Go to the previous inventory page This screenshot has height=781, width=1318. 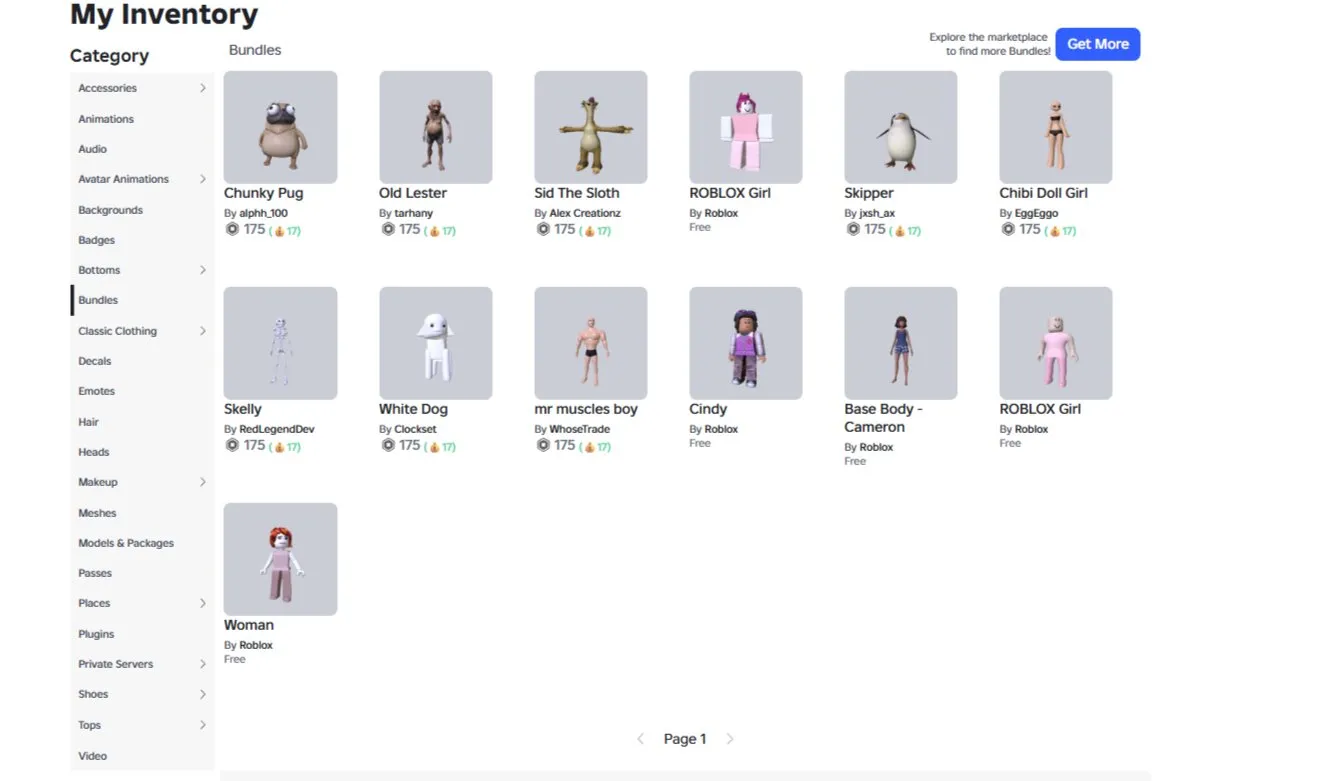pos(641,739)
